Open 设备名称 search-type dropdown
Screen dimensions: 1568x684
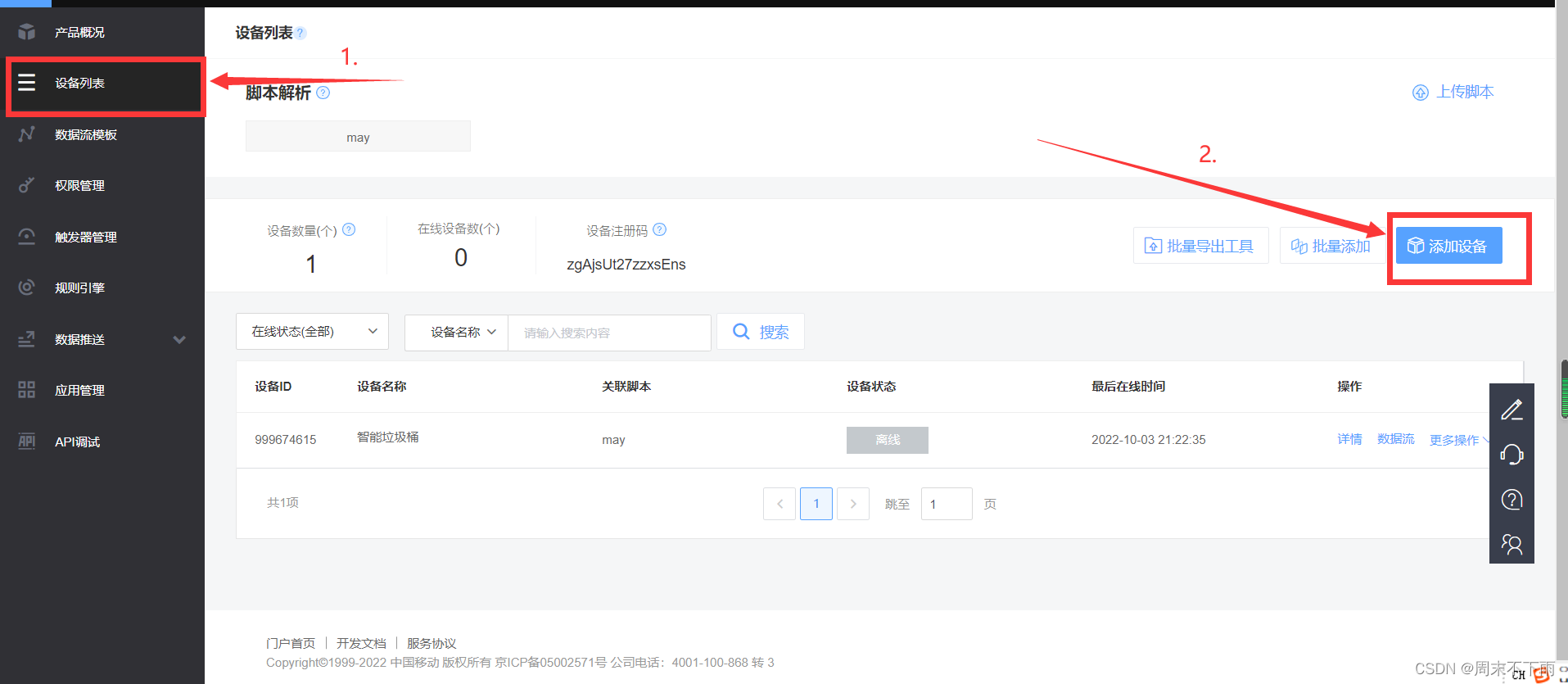tap(457, 332)
